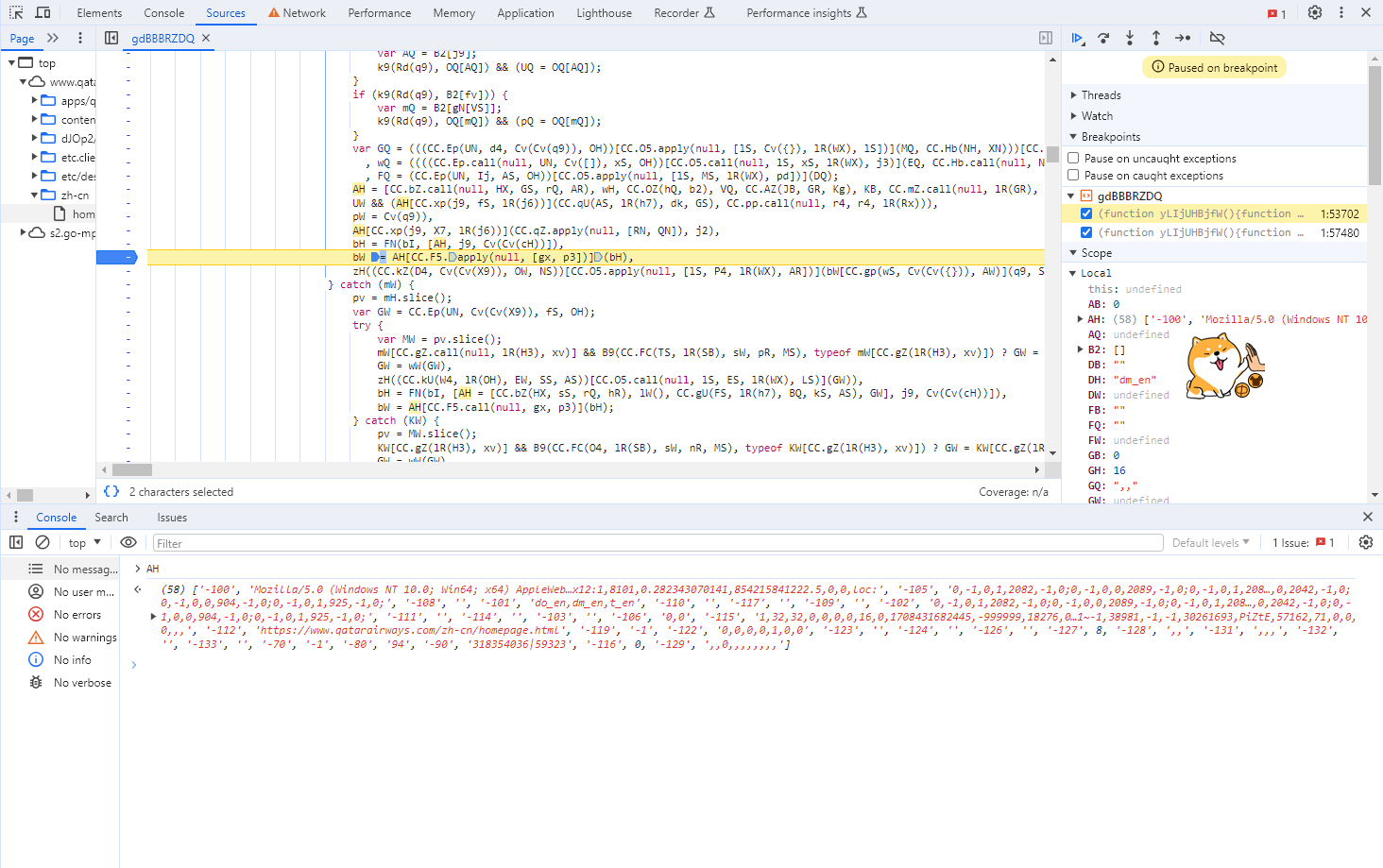Select the No verbose filter
1383x868 pixels.
(x=60, y=683)
